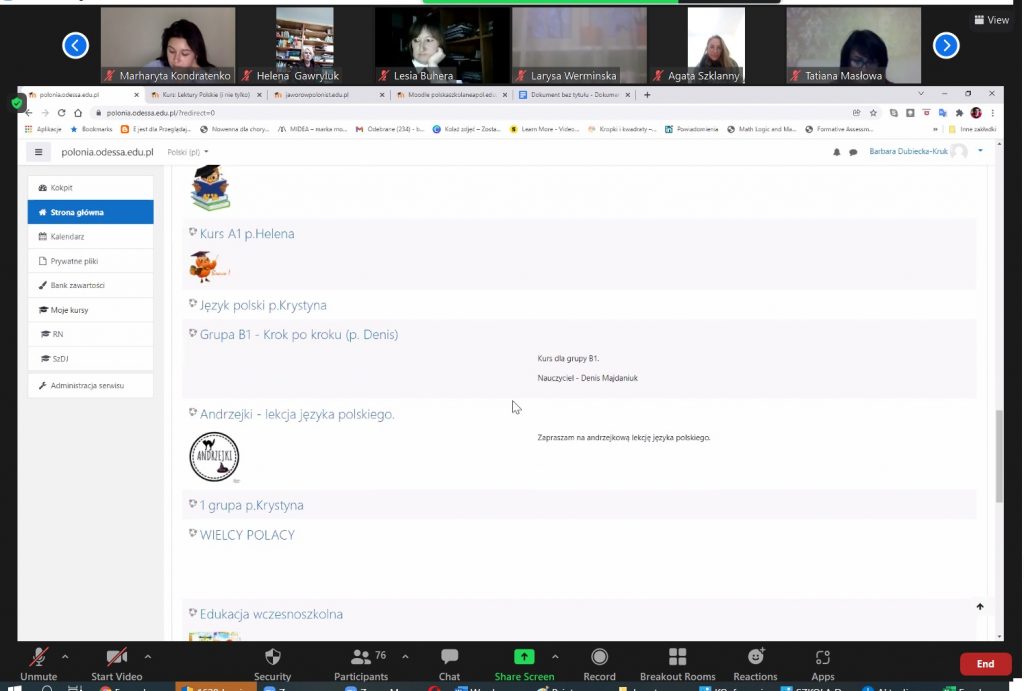
Task: Open the Polski (pl) language dropdown
Action: [188, 152]
